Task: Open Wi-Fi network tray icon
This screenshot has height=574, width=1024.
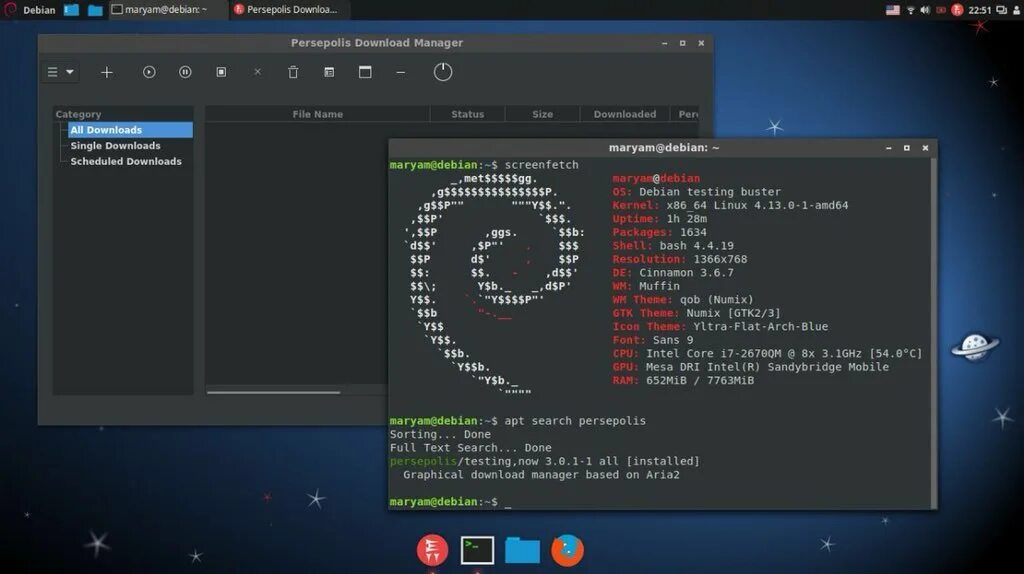Action: tap(910, 10)
